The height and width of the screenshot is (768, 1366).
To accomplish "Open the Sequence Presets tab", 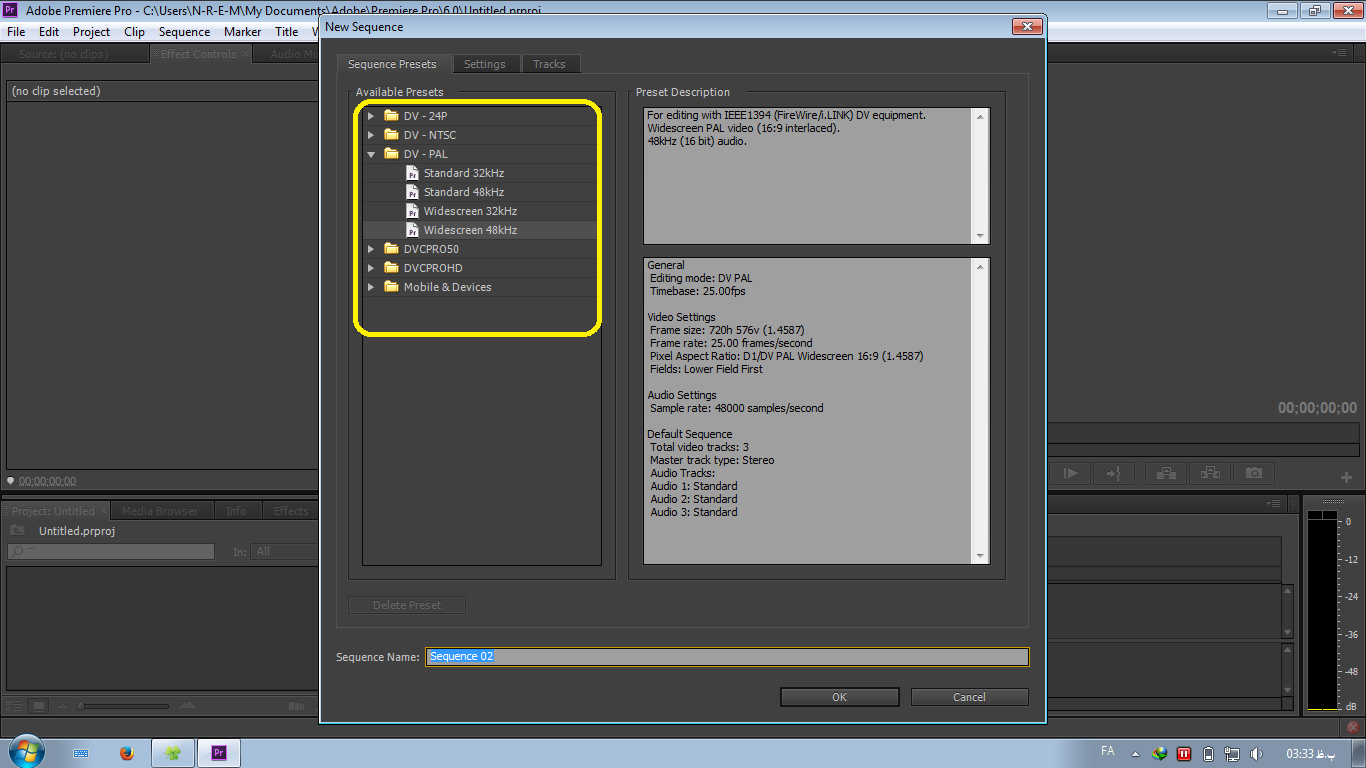I will click(x=392, y=64).
